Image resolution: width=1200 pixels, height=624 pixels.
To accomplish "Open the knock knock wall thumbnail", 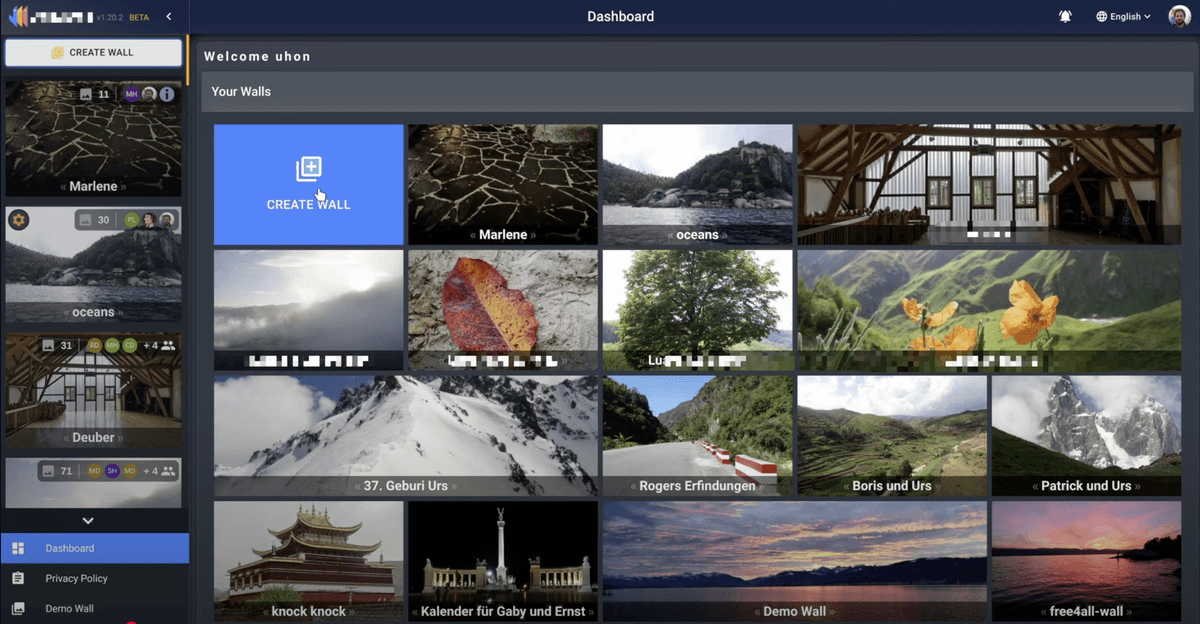I will tap(308, 560).
